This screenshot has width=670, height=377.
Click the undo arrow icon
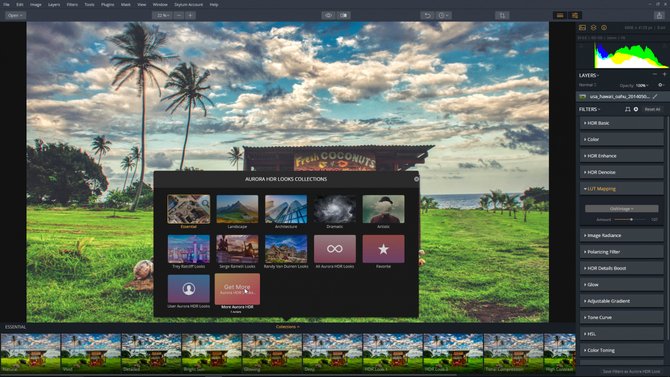pyautogui.click(x=427, y=15)
